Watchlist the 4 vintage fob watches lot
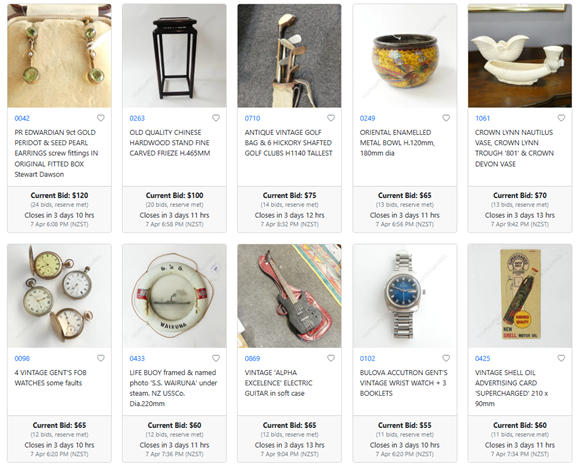The width and height of the screenshot is (581, 471). click(100, 358)
